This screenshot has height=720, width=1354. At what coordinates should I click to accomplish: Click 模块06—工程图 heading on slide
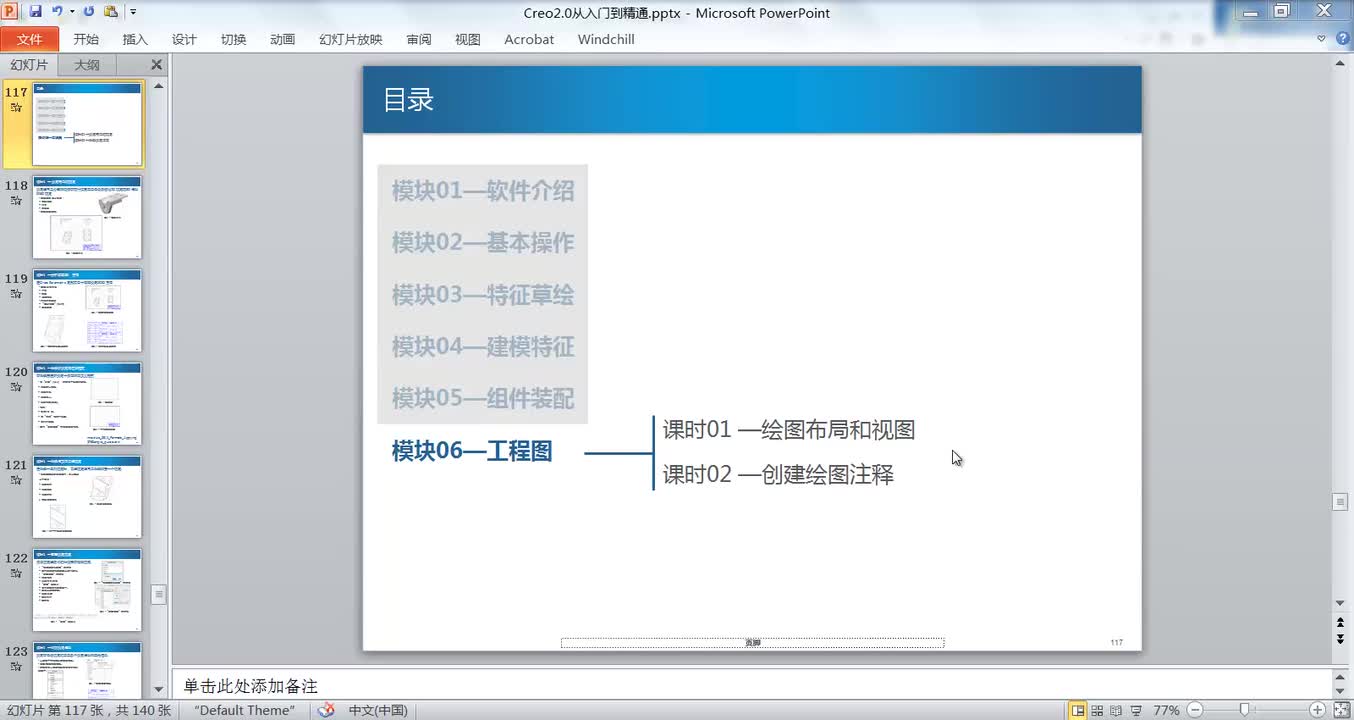(472, 451)
